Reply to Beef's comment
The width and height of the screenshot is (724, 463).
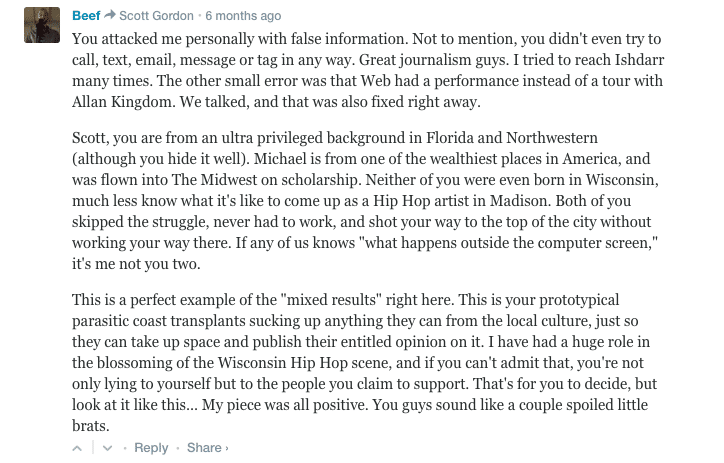click(151, 448)
